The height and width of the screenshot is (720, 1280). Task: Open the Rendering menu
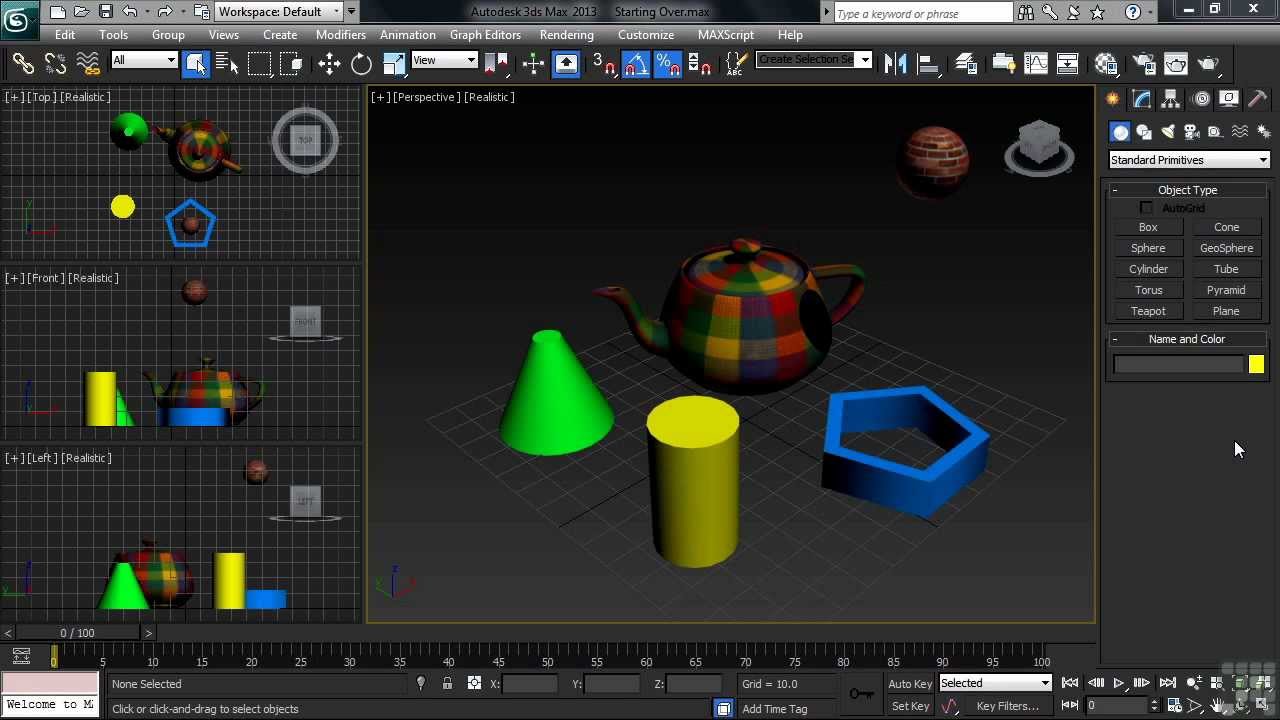pos(566,35)
